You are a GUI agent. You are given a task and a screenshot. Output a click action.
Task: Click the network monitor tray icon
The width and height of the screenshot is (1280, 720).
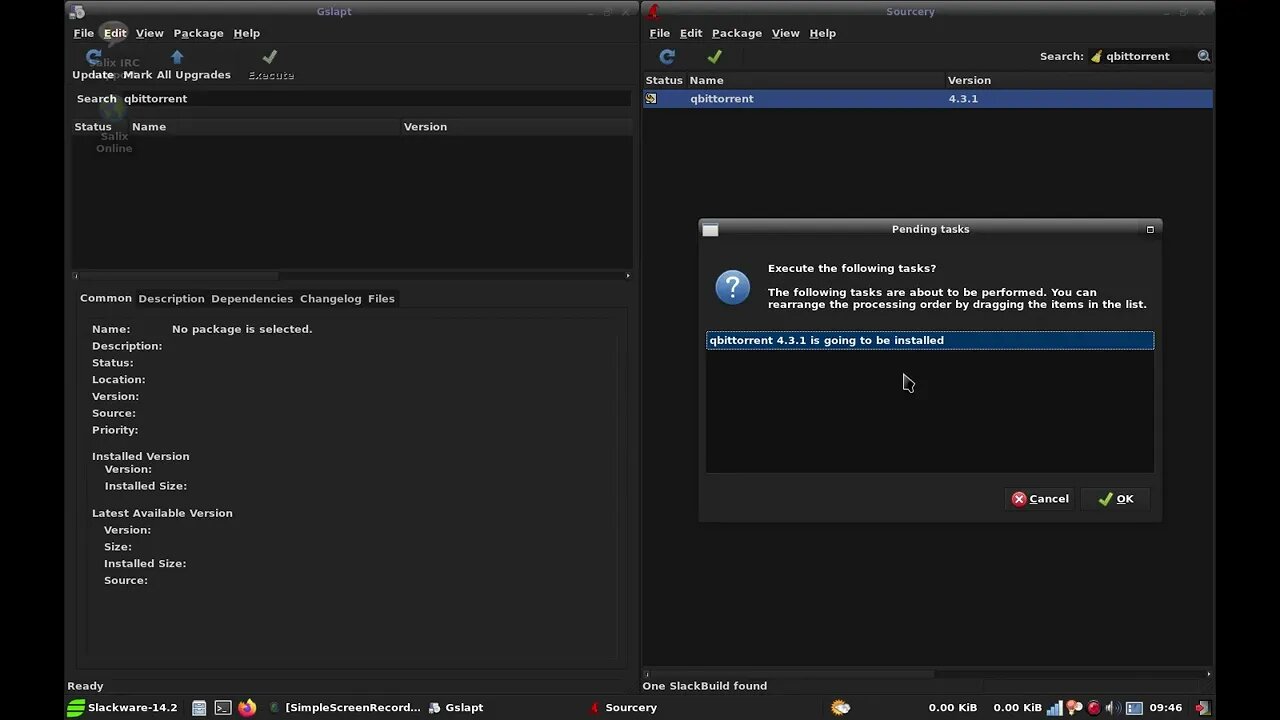coord(1055,708)
